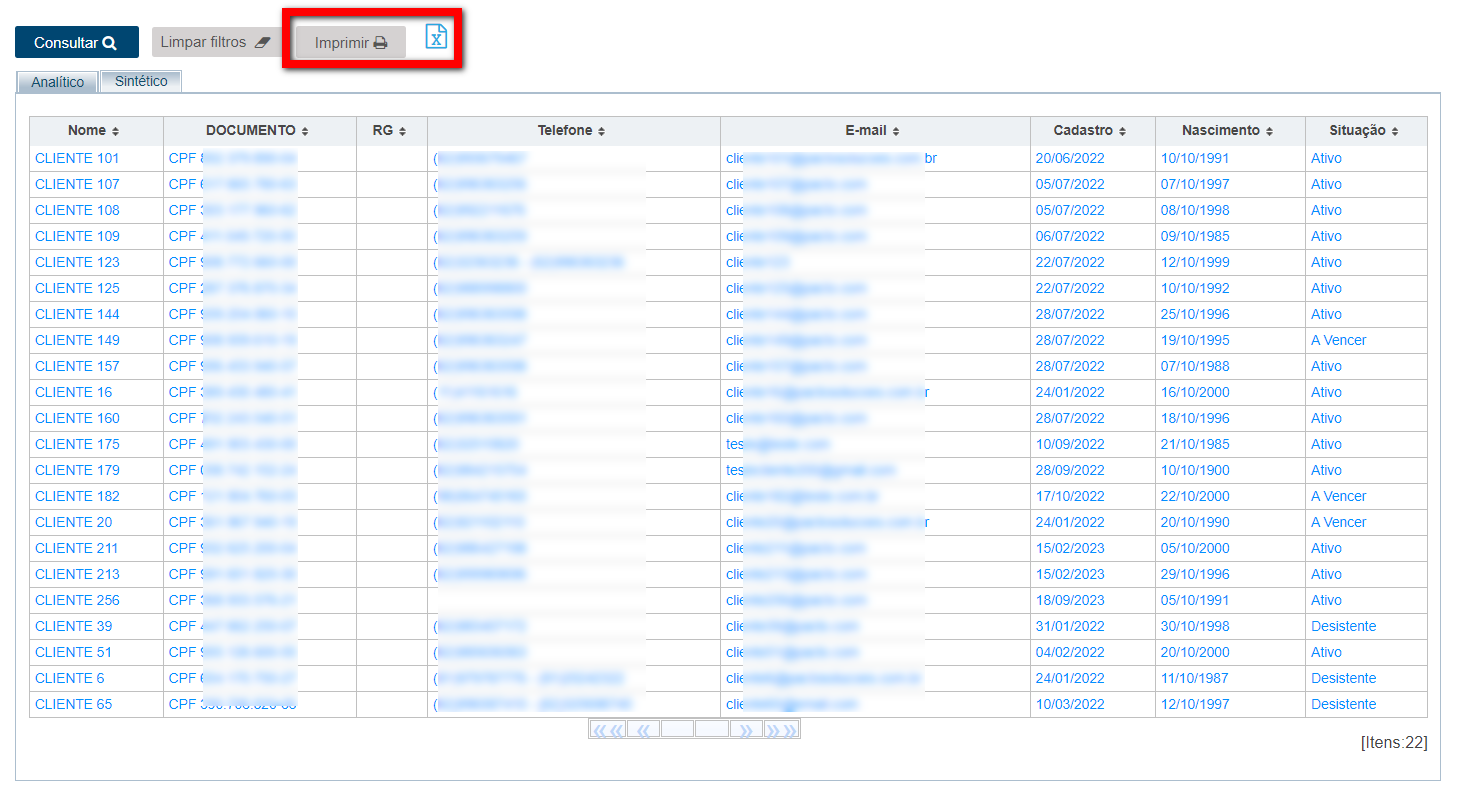Click the RG column sort icon
This screenshot has height=791, width=1464.
pos(403,132)
